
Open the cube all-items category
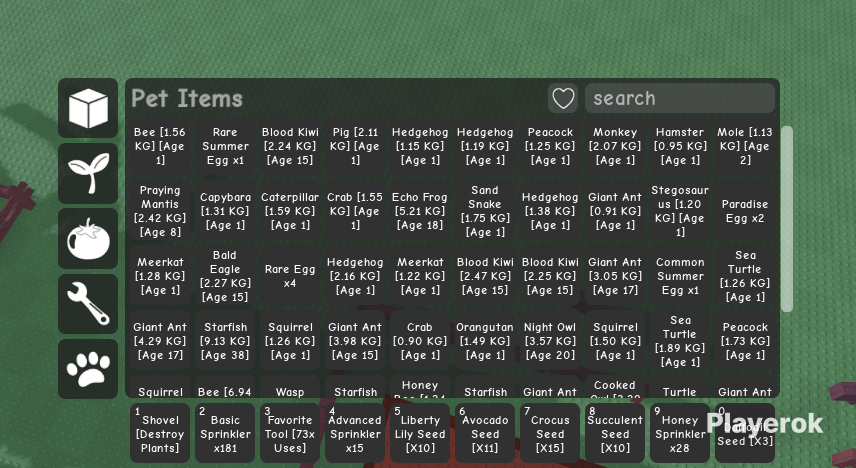point(88,108)
